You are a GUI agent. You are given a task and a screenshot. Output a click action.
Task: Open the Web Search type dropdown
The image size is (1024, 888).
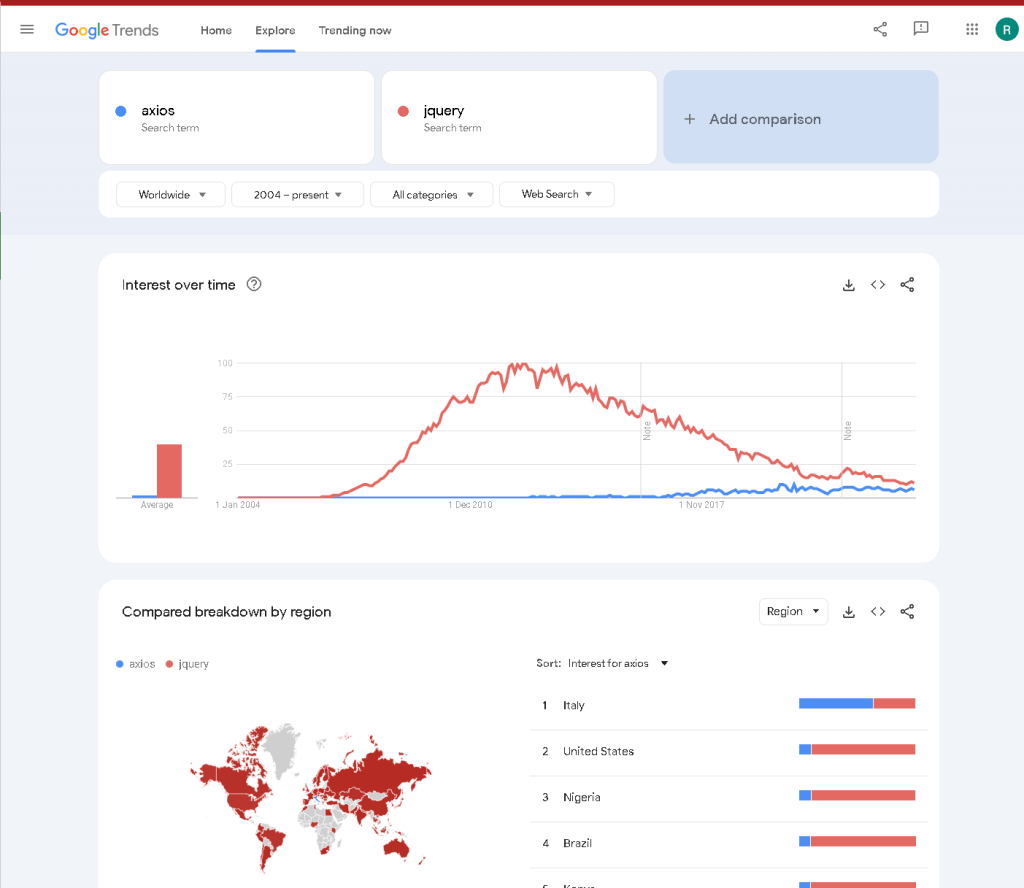click(x=556, y=194)
